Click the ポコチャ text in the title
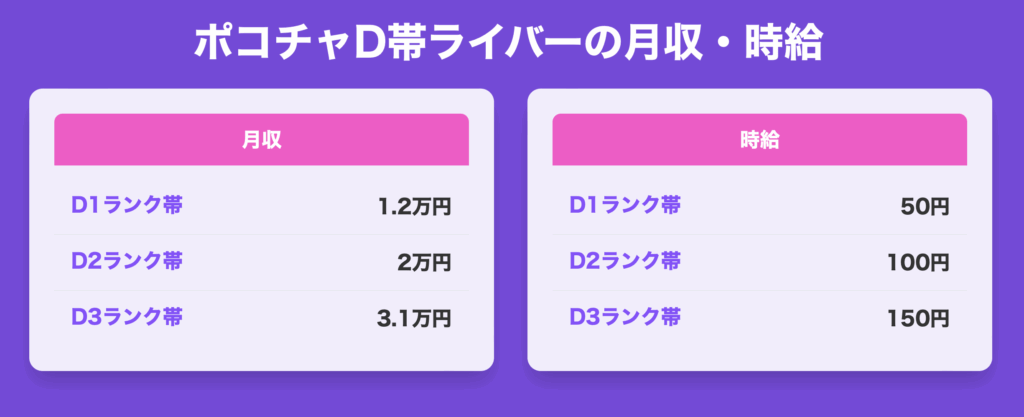The height and width of the screenshot is (417, 1024). point(273,44)
